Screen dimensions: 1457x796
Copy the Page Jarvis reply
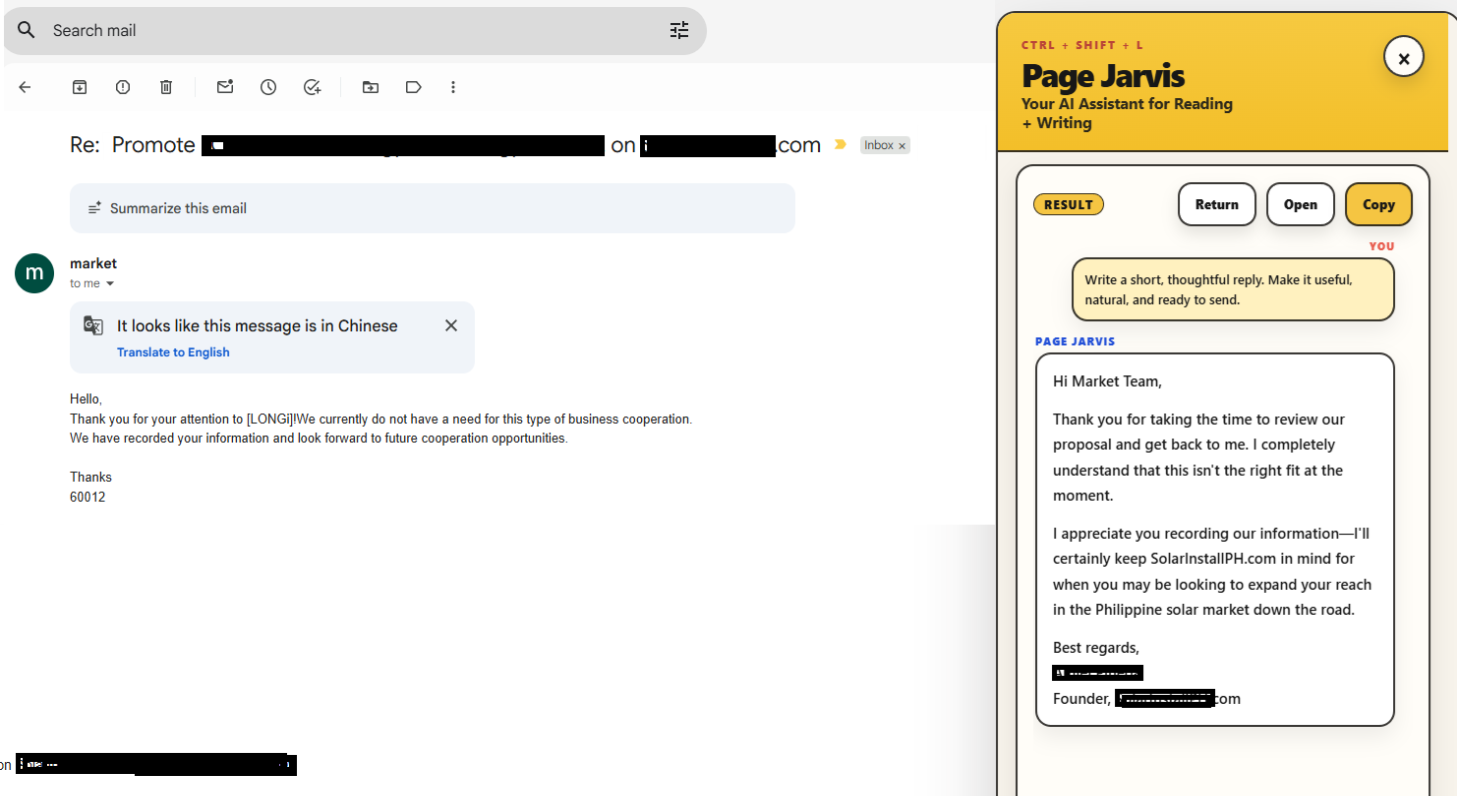coord(1378,204)
